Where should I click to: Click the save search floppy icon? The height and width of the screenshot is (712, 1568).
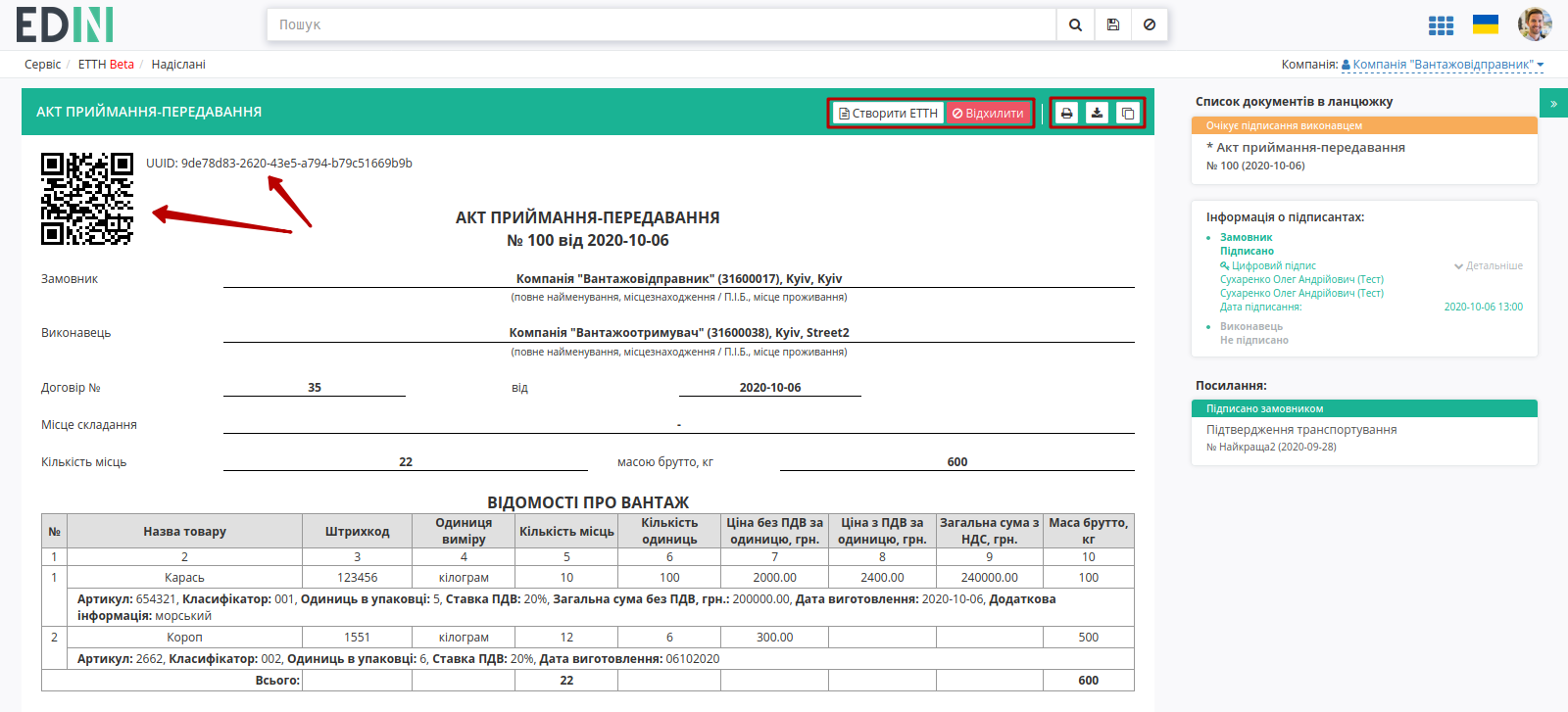pyautogui.click(x=1113, y=25)
